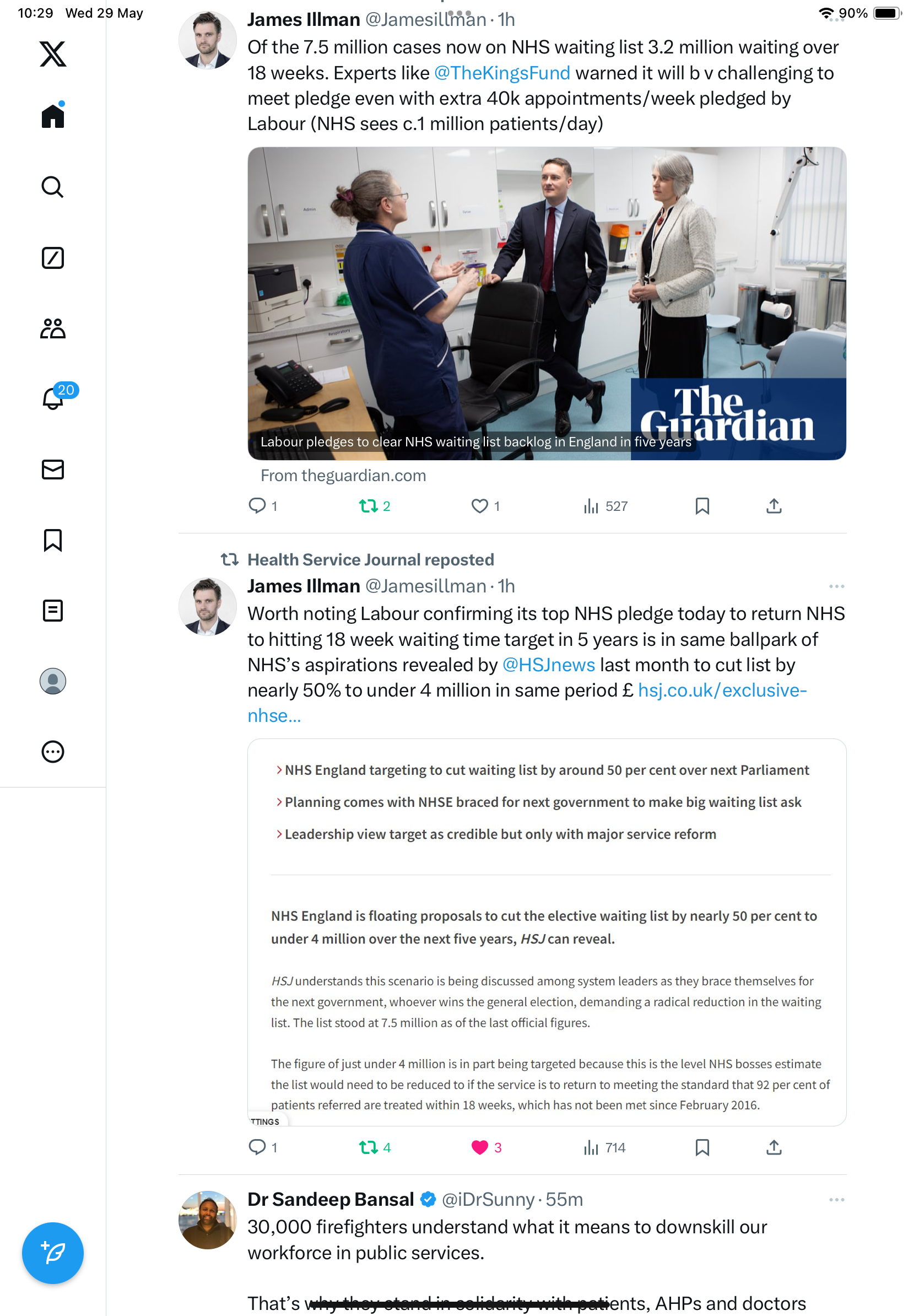Open the Guardian article preview image
The width and height of the screenshot is (919, 1316).
(x=547, y=303)
